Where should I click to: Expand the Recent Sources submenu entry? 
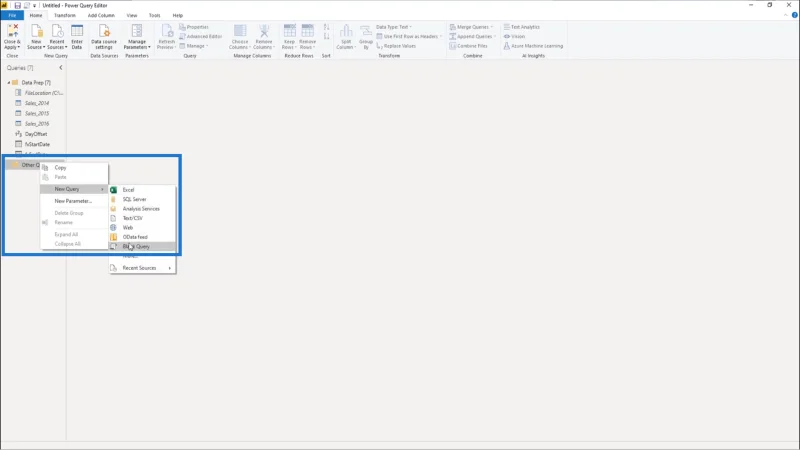click(x=142, y=268)
